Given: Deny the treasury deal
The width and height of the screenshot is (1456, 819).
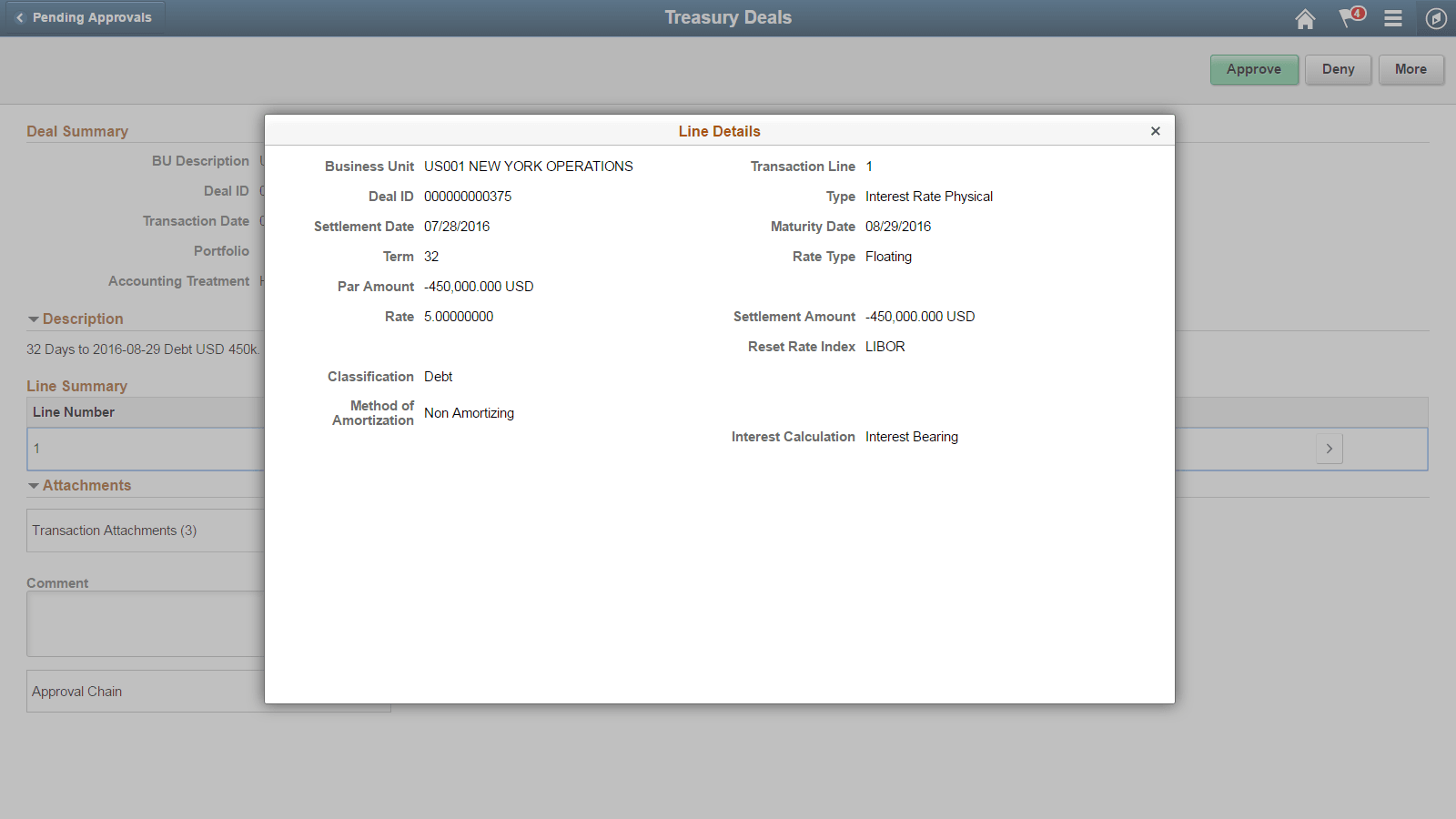Looking at the screenshot, I should tap(1338, 69).
